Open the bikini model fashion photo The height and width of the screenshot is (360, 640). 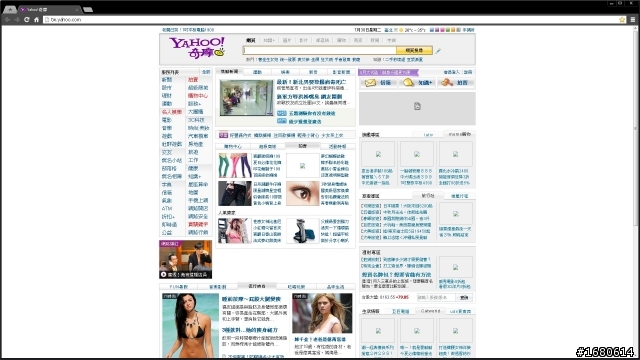pos(190,325)
